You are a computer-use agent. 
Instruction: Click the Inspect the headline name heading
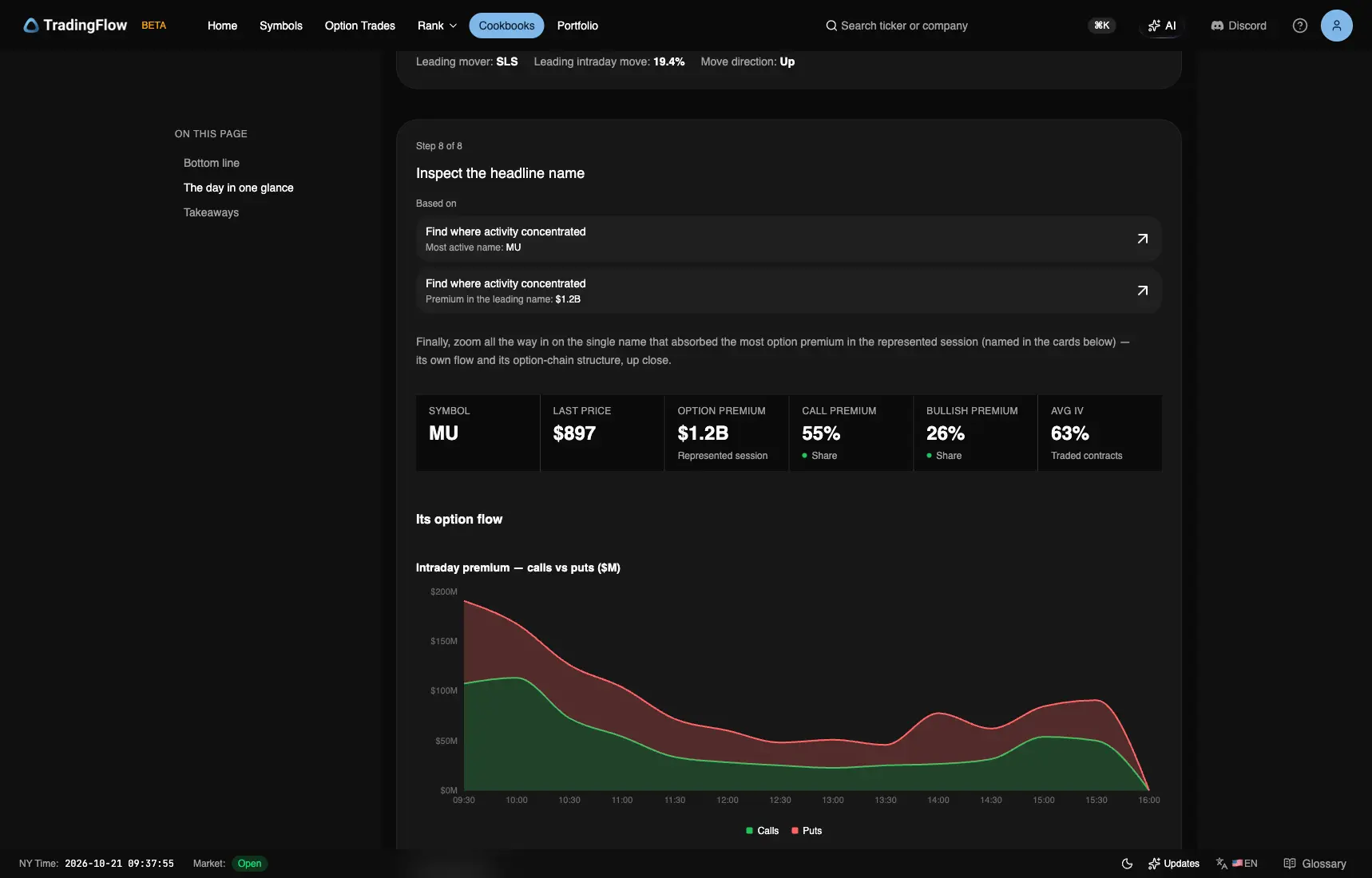[x=500, y=173]
